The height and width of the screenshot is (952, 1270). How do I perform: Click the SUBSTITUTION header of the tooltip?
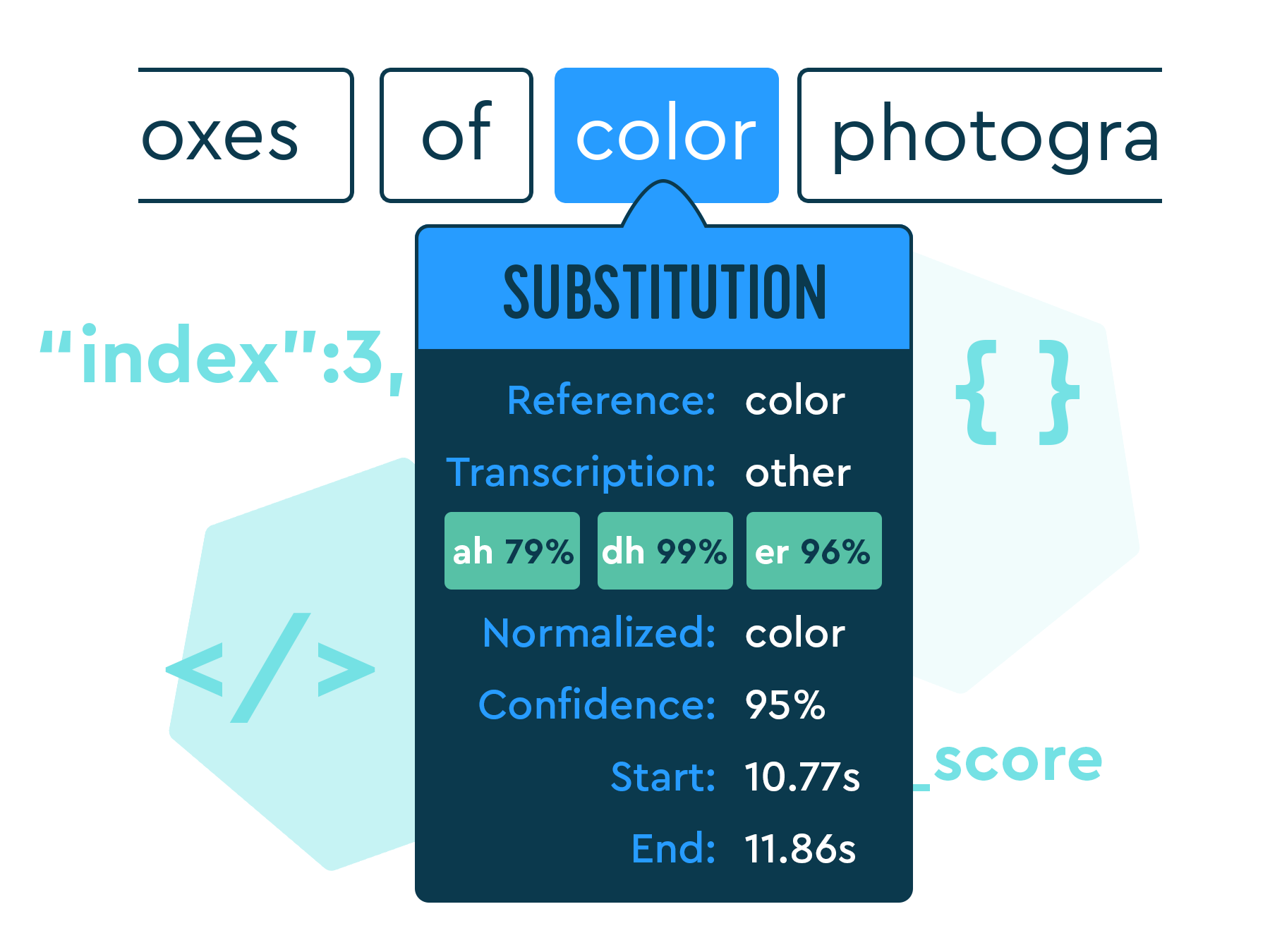[x=664, y=292]
